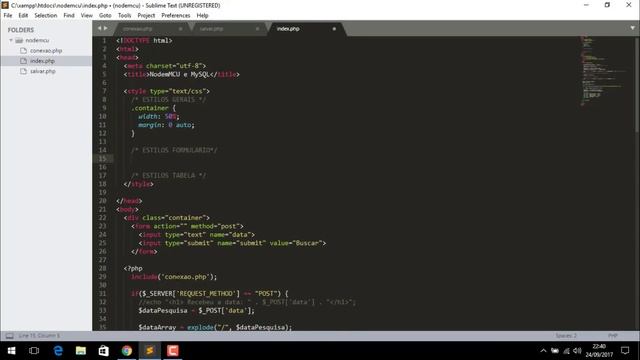The width and height of the screenshot is (640, 360).
Task: Open the Tools menu
Action: coord(124,16)
